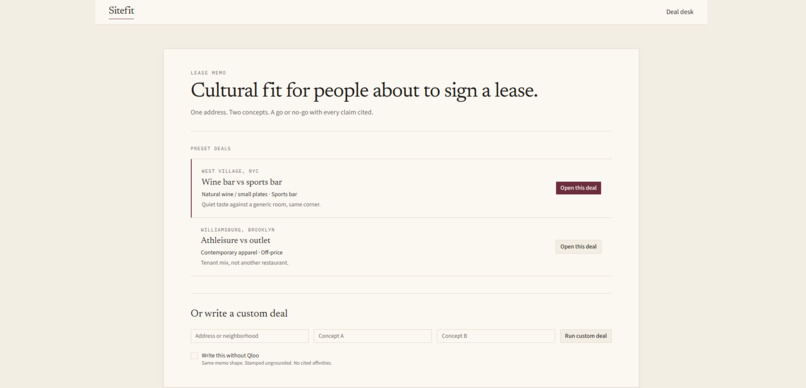Click the 'Or write a custom deal' heading

pyautogui.click(x=239, y=313)
